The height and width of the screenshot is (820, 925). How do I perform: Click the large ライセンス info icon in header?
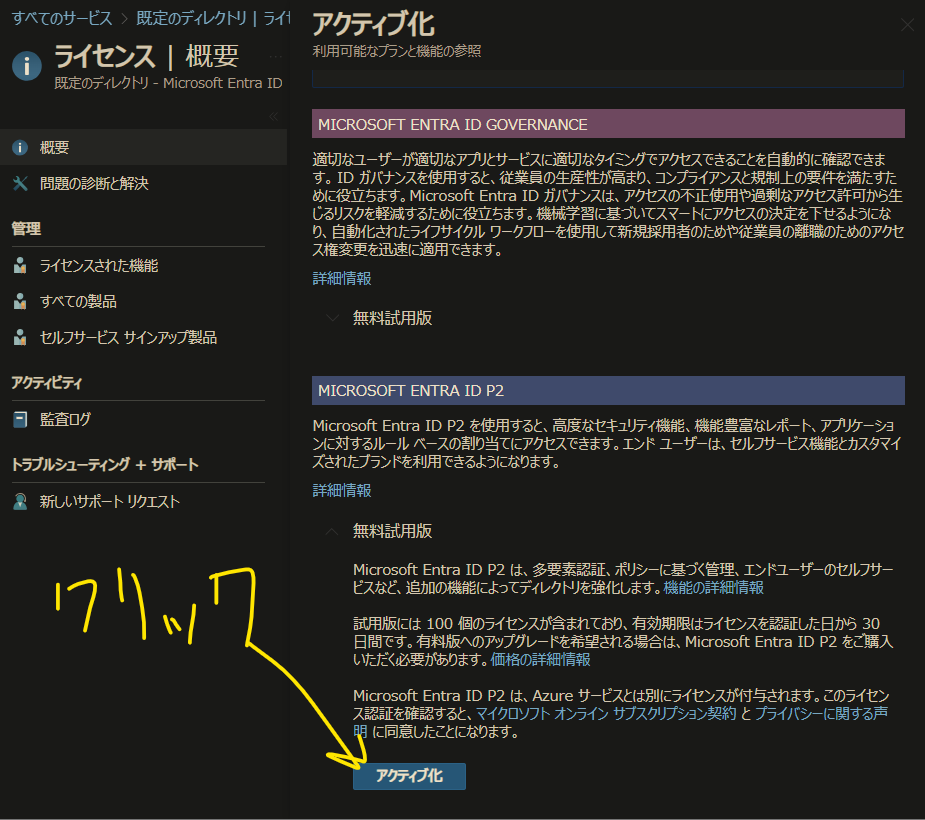pos(27,65)
